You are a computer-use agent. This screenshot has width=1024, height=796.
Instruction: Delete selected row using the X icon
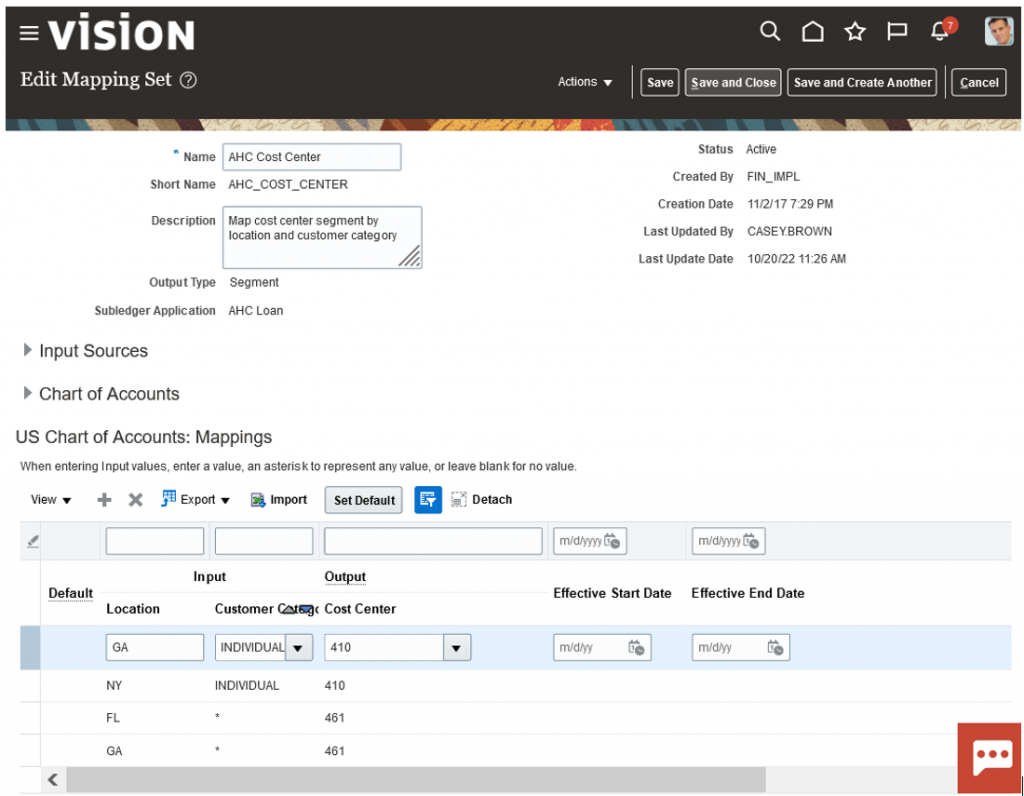pyautogui.click(x=135, y=499)
